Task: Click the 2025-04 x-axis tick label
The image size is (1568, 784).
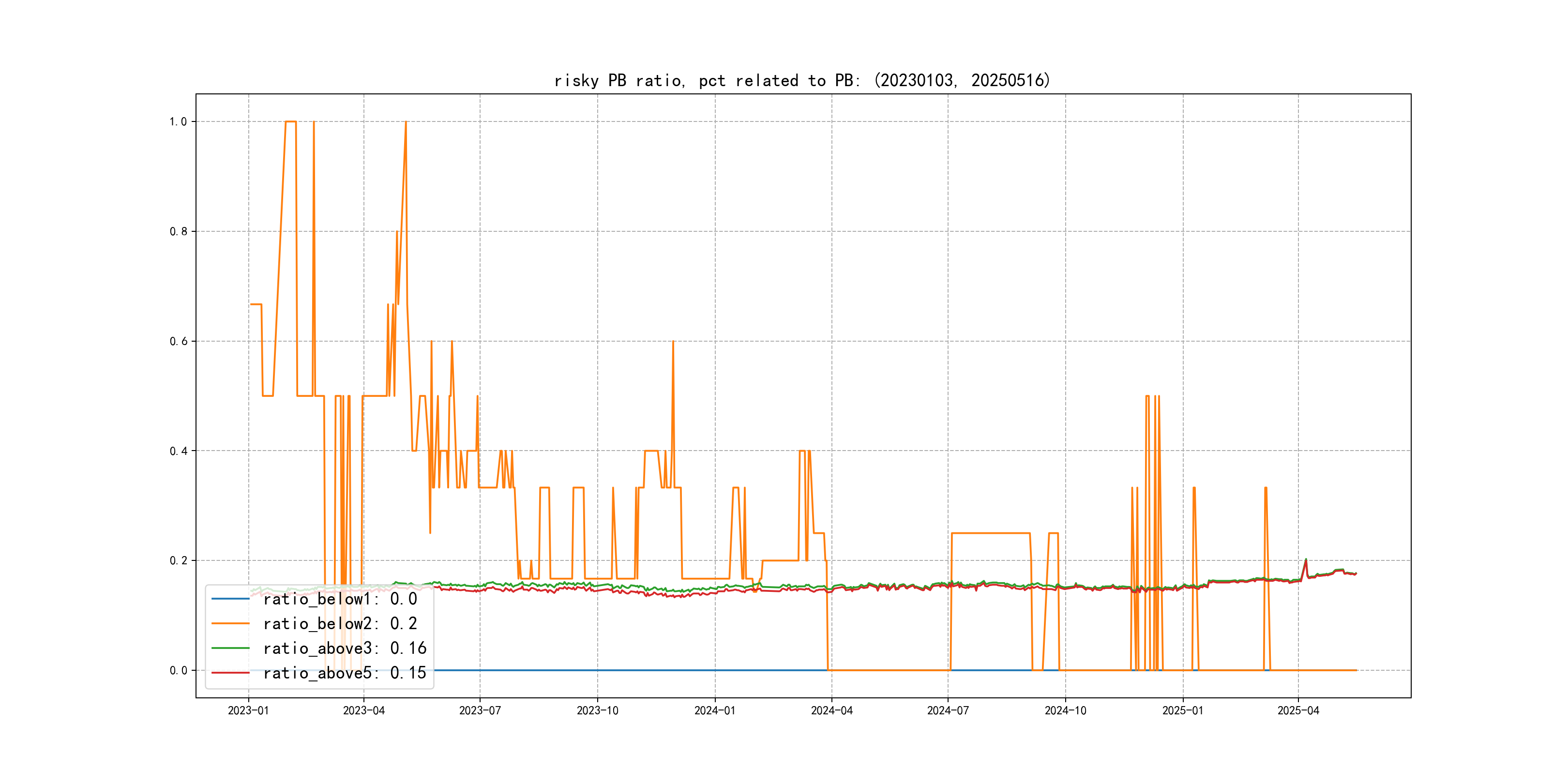Action: (x=1298, y=710)
